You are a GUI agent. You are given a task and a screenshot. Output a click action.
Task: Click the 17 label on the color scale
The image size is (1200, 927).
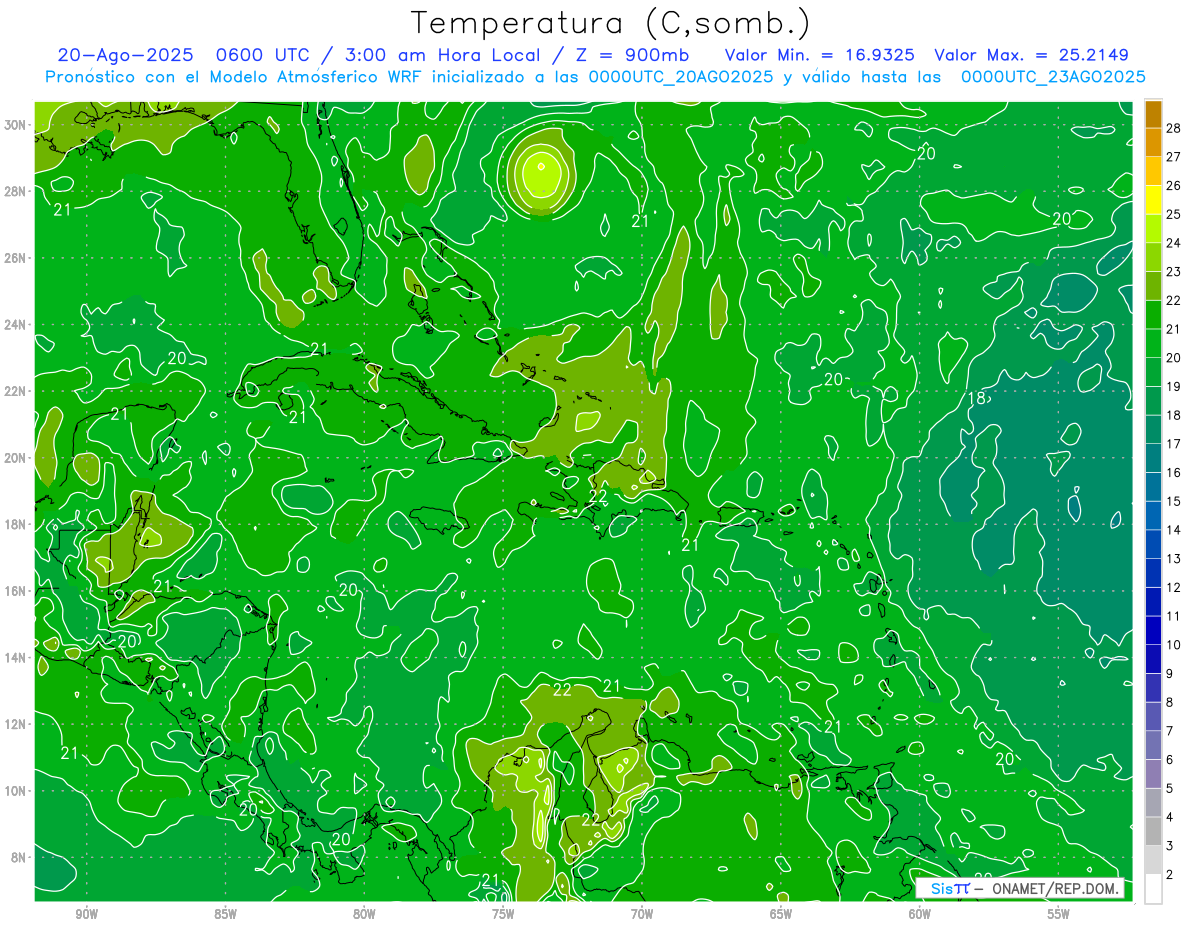pos(1174,444)
